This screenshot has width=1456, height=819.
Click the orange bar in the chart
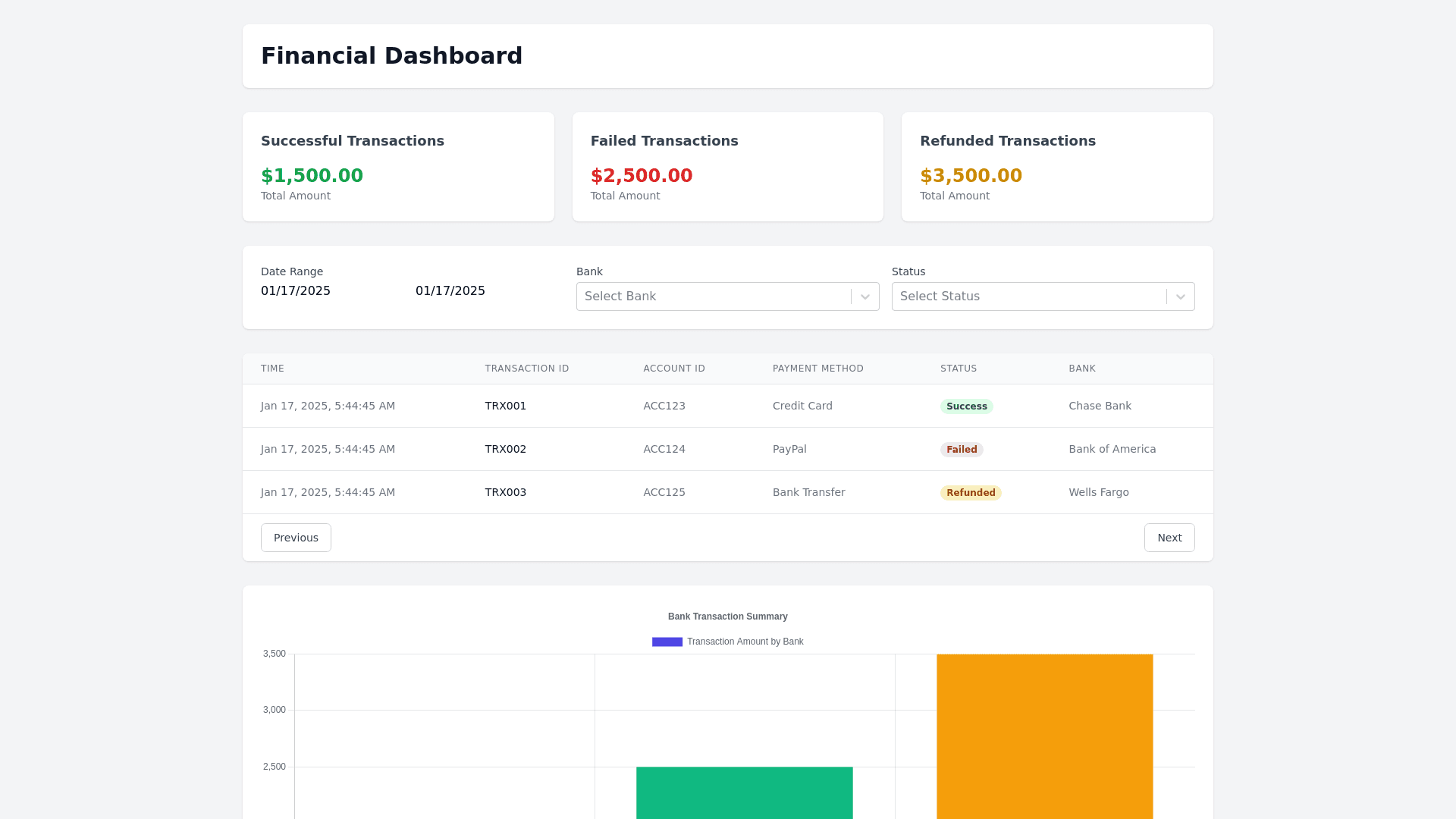pyautogui.click(x=1044, y=736)
